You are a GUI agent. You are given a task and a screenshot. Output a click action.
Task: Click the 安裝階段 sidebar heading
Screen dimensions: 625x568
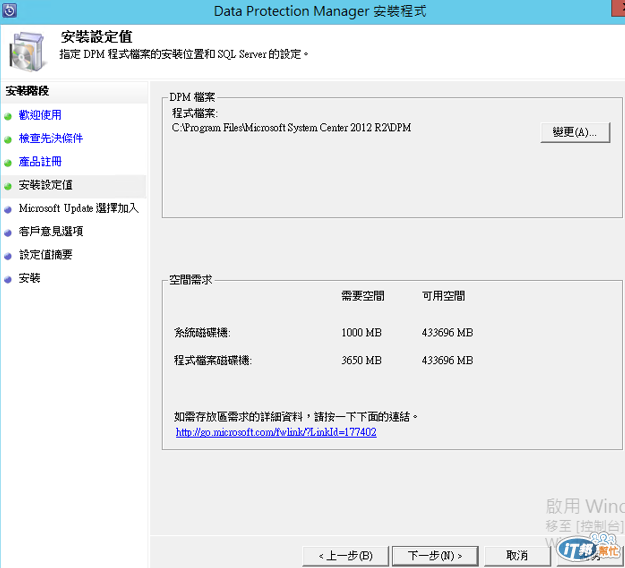[x=27, y=91]
